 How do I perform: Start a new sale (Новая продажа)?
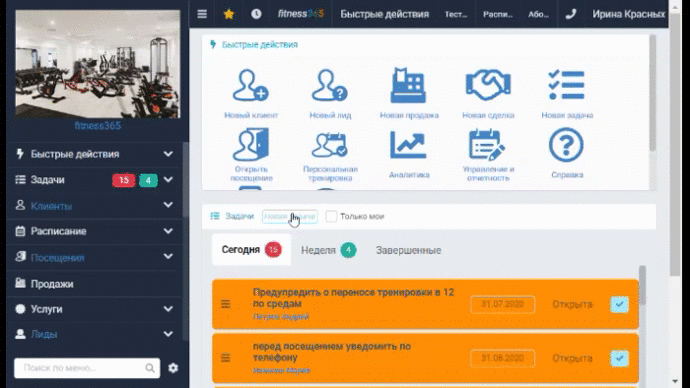click(x=409, y=93)
